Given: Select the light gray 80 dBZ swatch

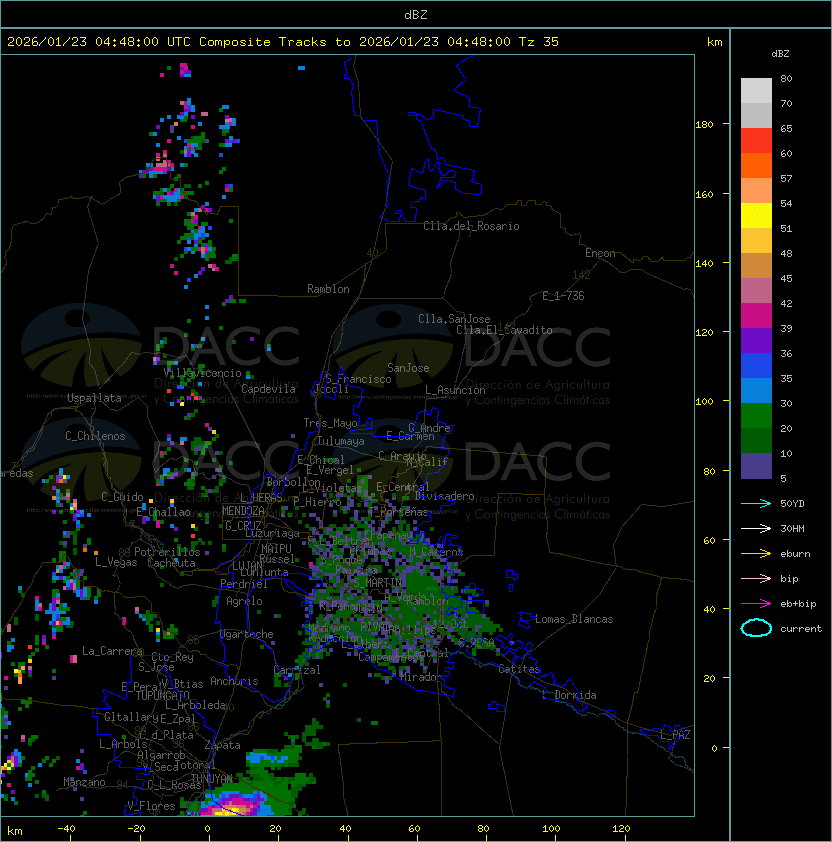Looking at the screenshot, I should [x=756, y=91].
